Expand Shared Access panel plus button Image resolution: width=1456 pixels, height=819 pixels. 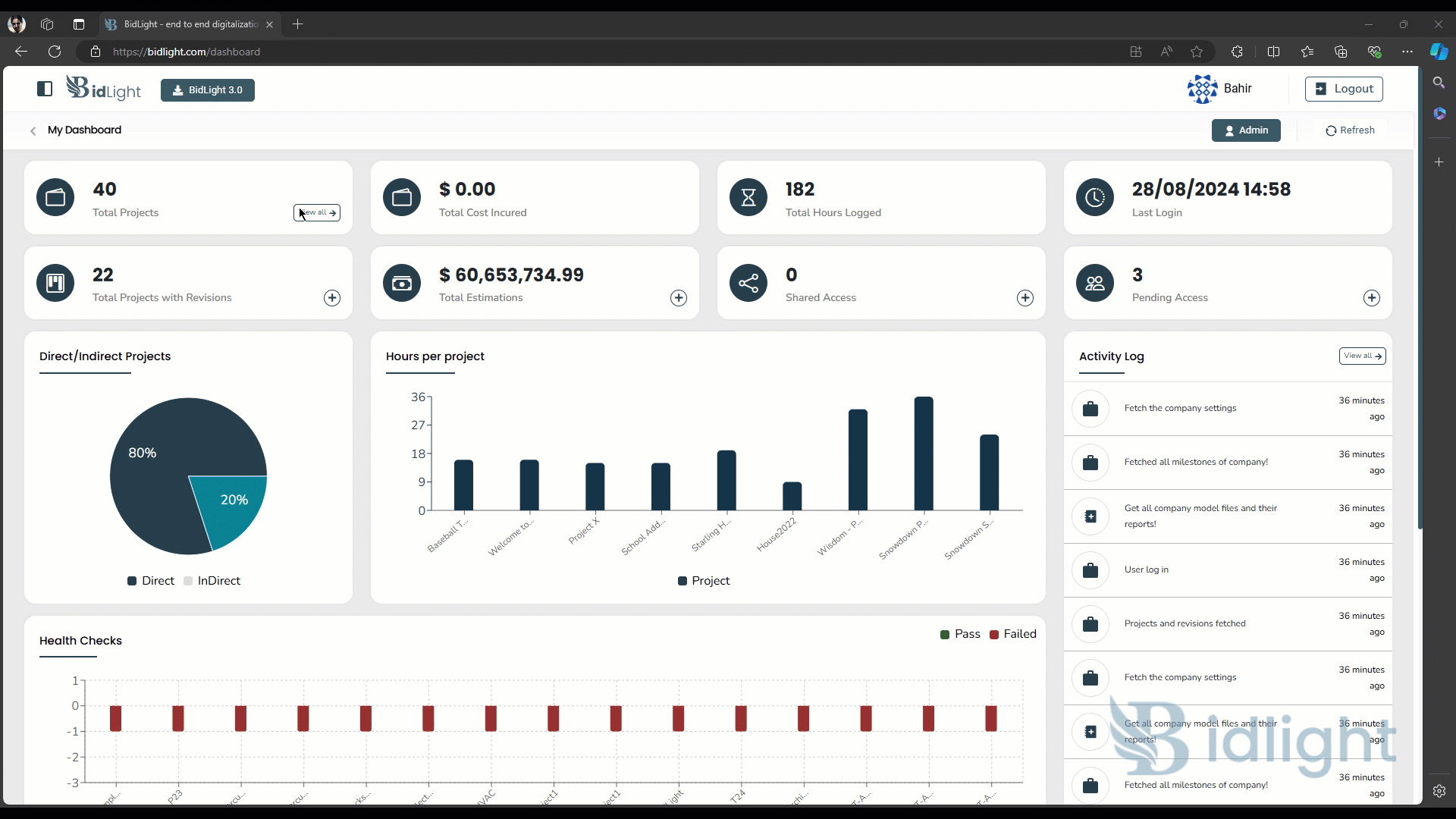pyautogui.click(x=1025, y=297)
